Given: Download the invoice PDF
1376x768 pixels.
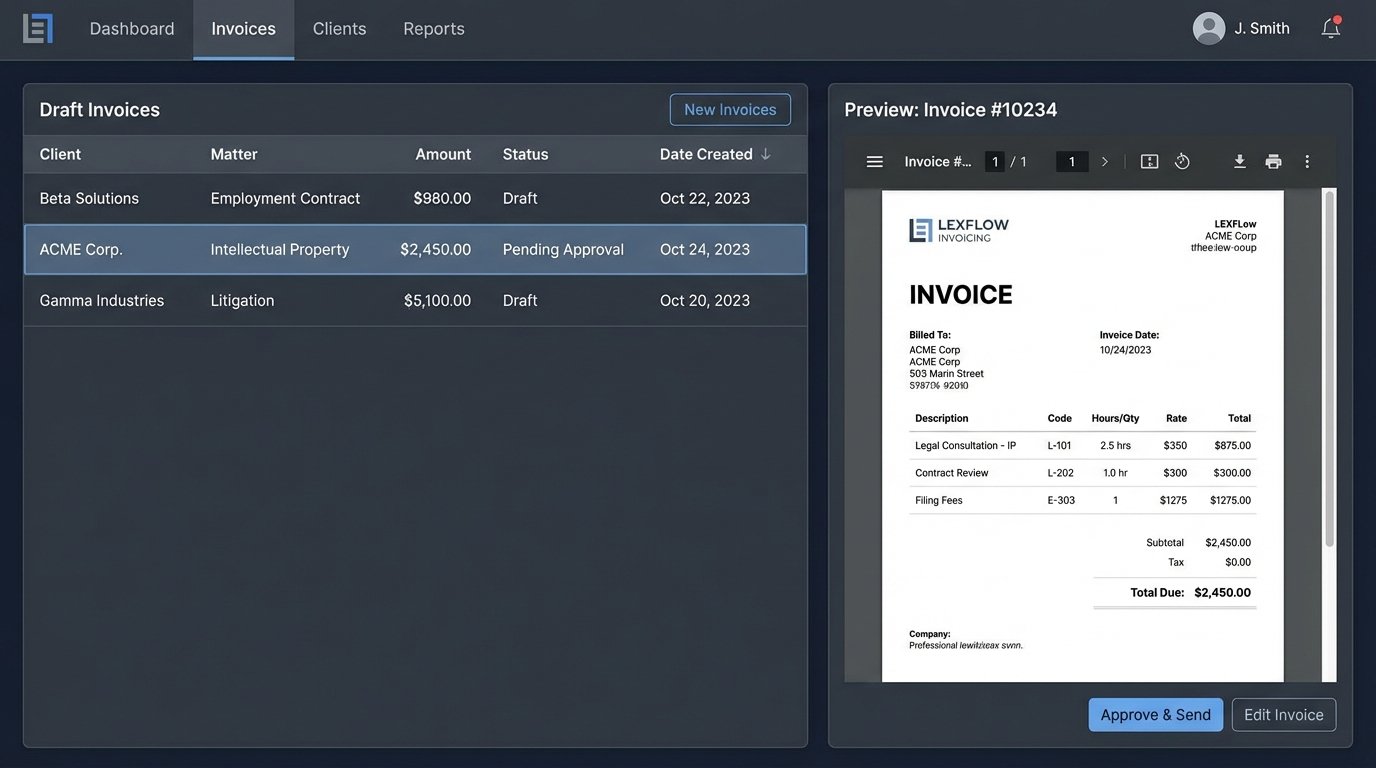Looking at the screenshot, I should 1237,159.
